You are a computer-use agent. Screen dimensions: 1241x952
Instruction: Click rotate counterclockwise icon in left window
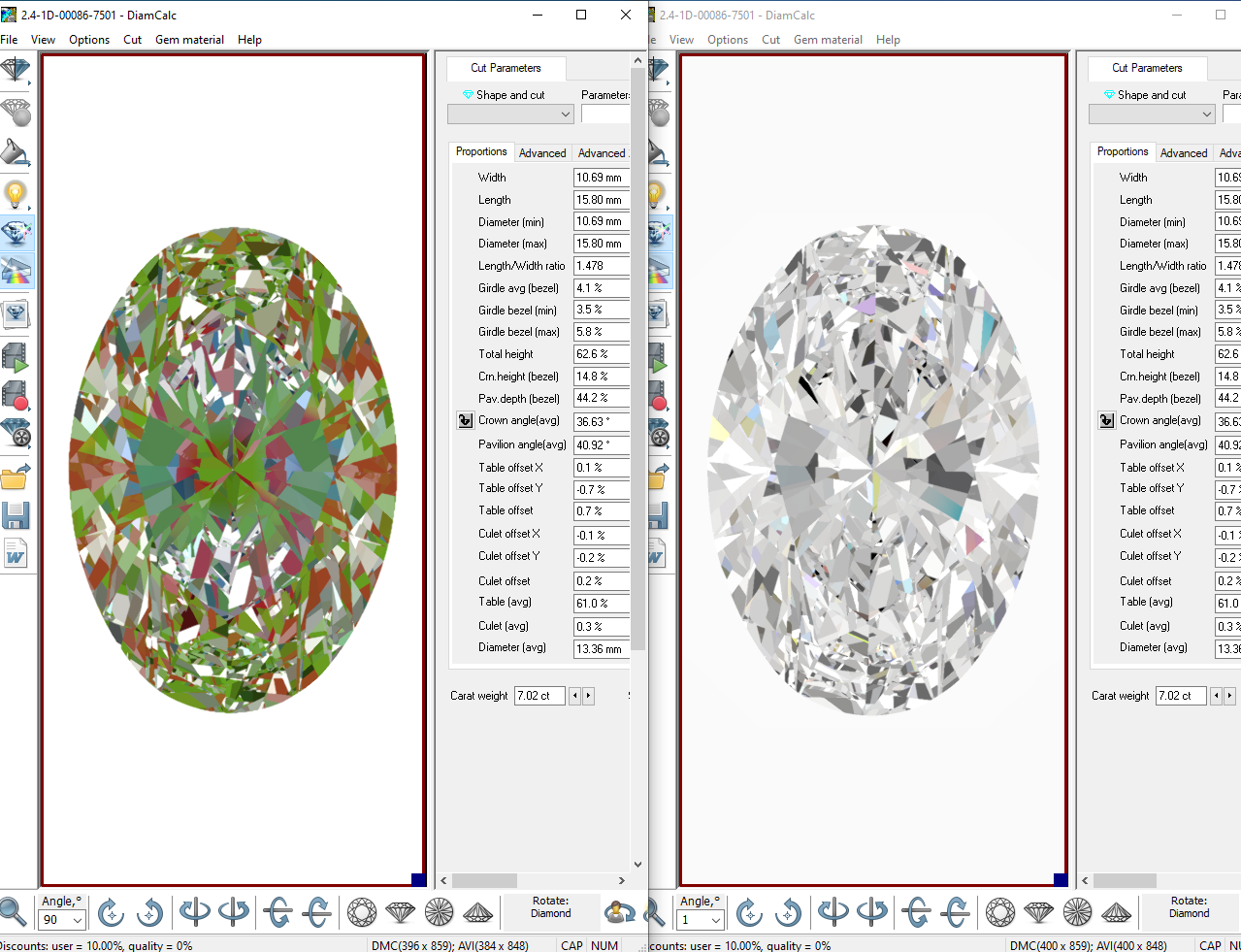(149, 912)
